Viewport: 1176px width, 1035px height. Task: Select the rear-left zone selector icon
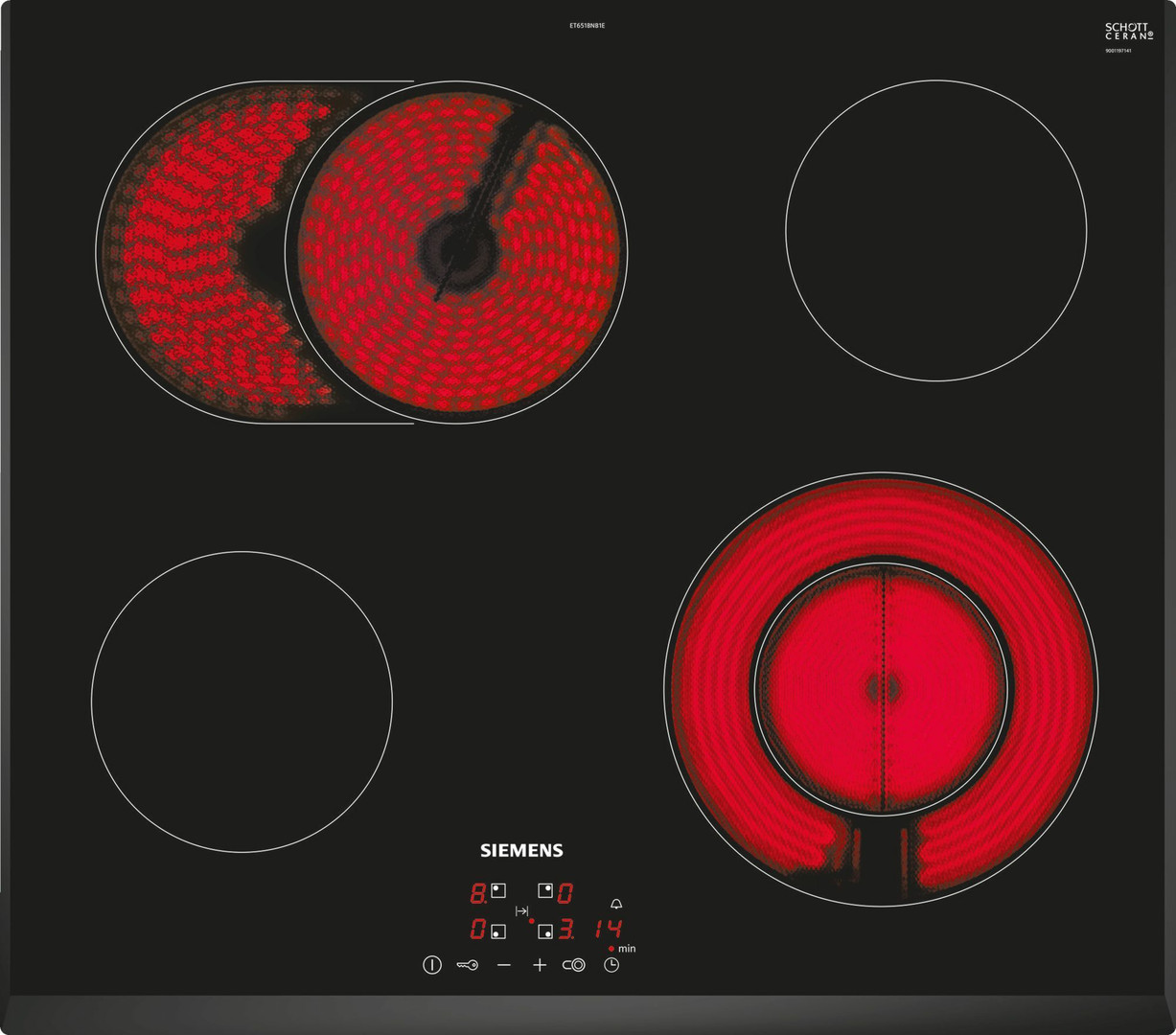(x=497, y=891)
